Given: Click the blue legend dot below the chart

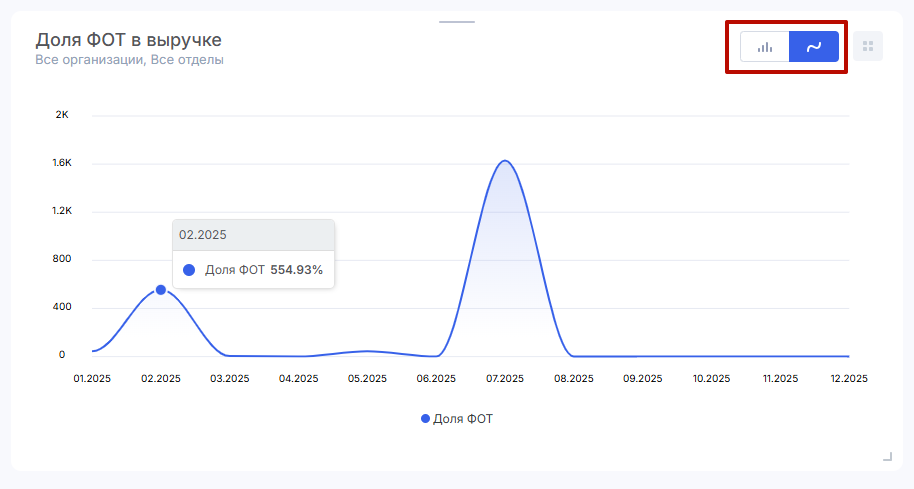Looking at the screenshot, I should pos(426,419).
